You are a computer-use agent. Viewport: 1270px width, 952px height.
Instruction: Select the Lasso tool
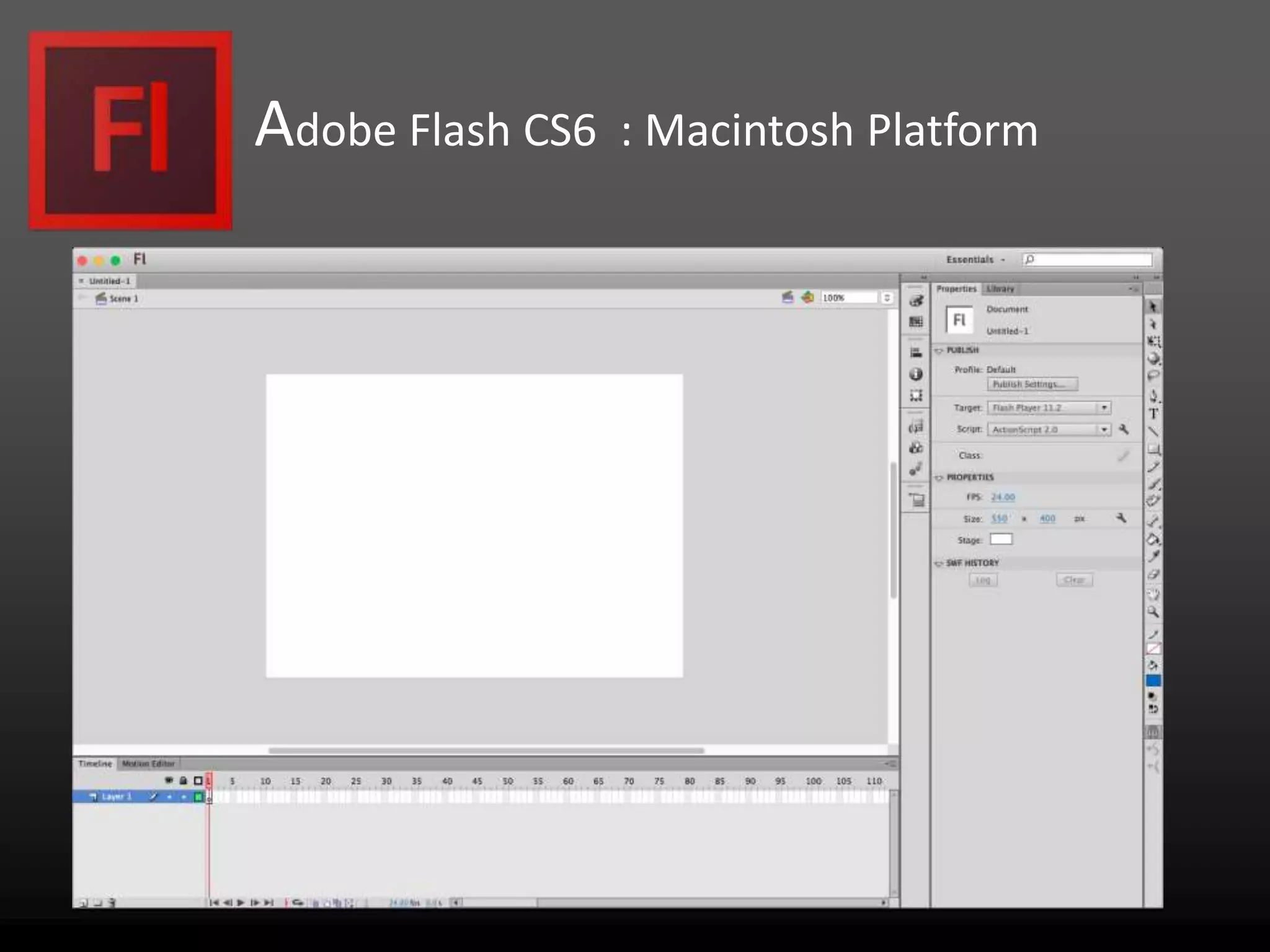tap(1153, 376)
